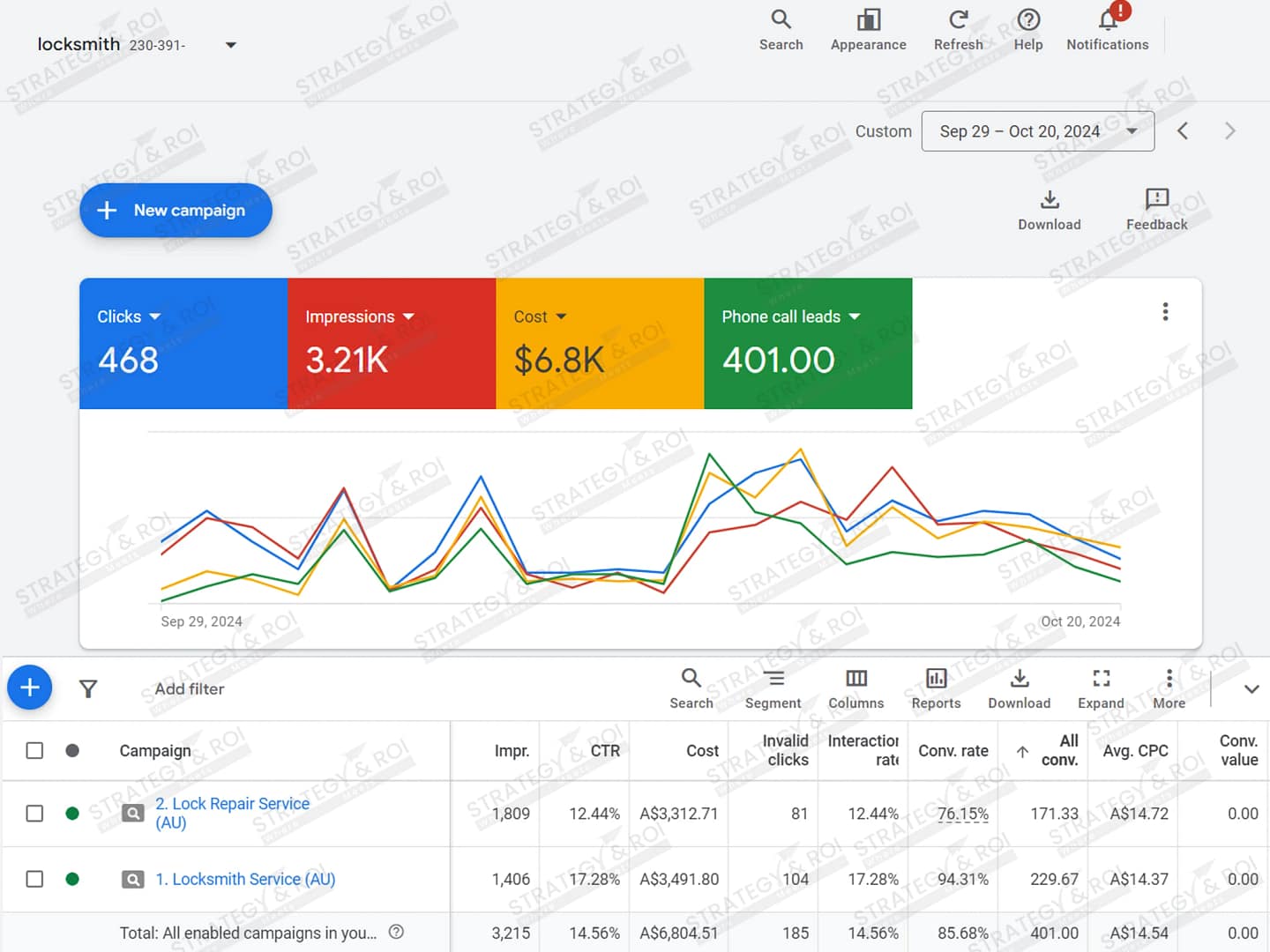1270x952 pixels.
Task: Select the Locksmith Service (AU) row checkbox
Action: (34, 879)
